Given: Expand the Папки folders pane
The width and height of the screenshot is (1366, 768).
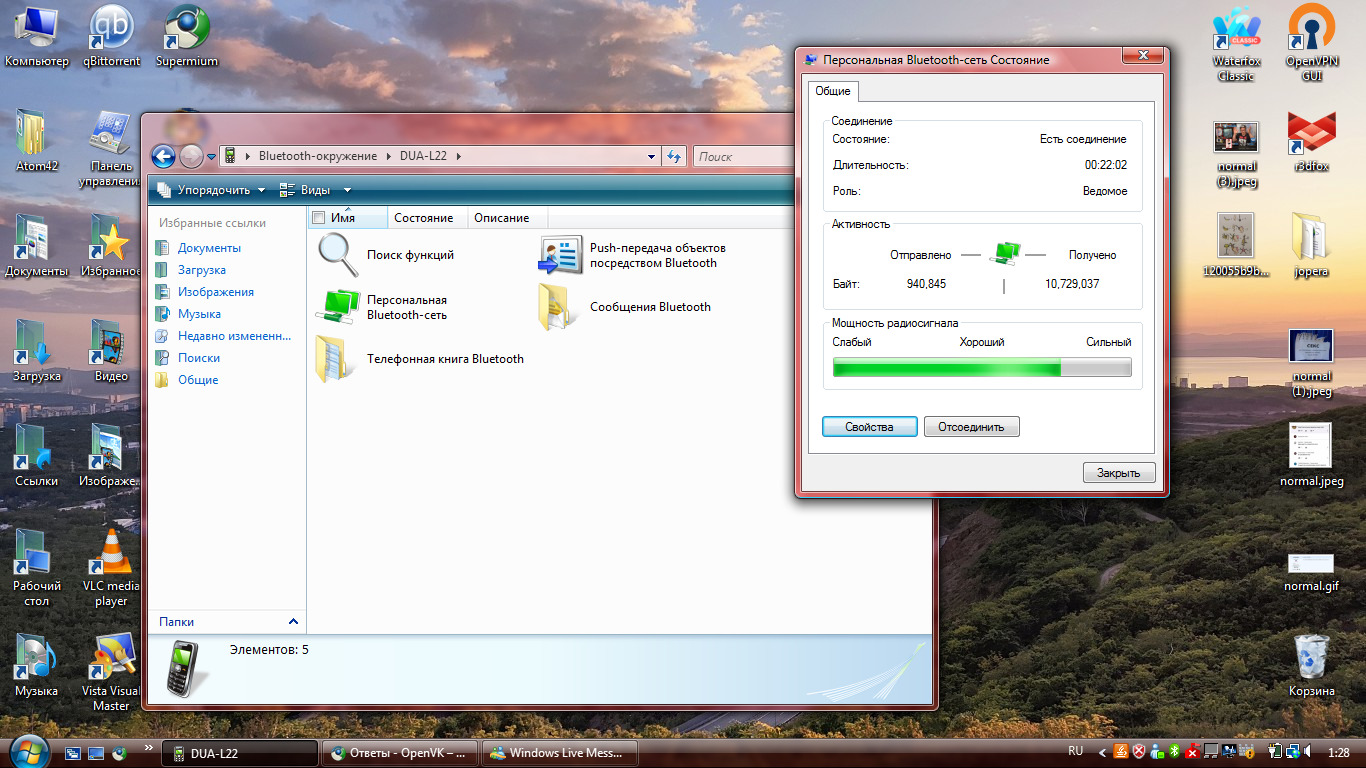Looking at the screenshot, I should pyautogui.click(x=293, y=622).
